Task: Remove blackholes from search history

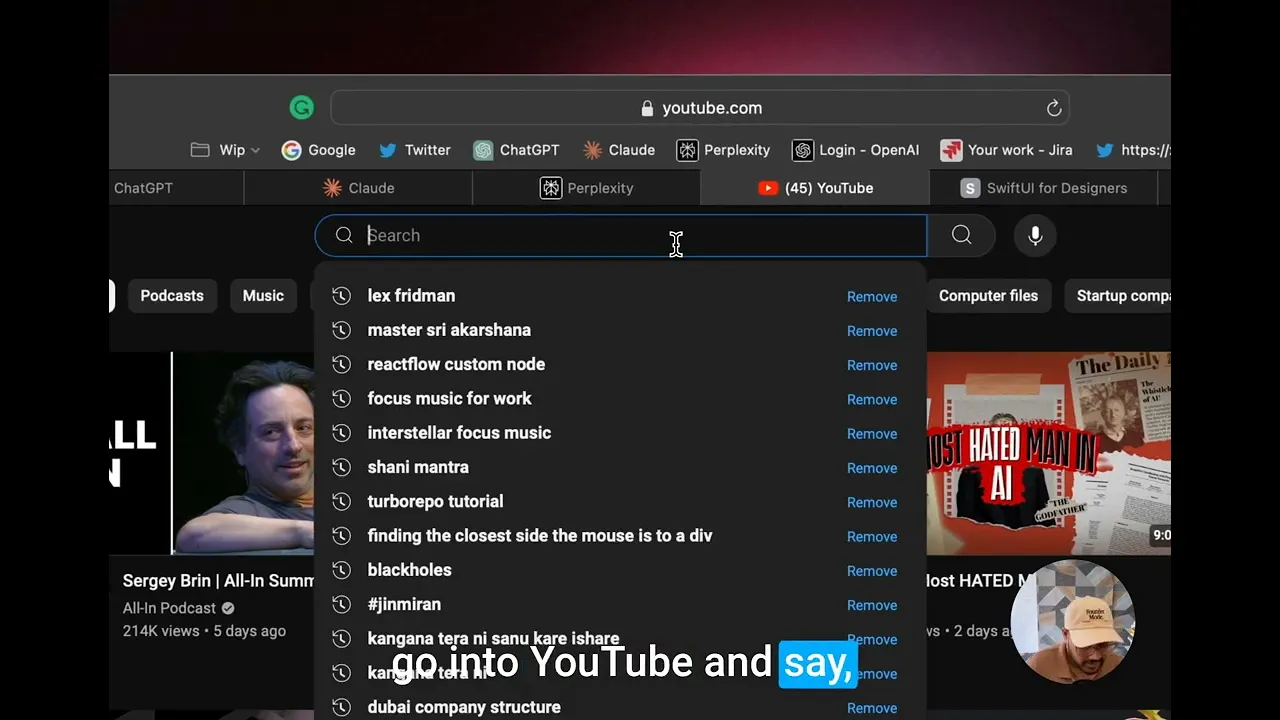Action: click(x=872, y=571)
